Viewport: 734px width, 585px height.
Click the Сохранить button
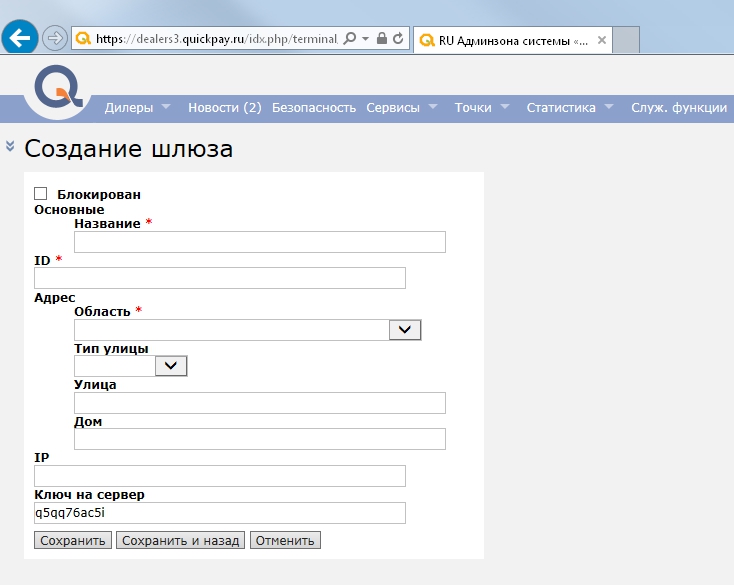72,541
